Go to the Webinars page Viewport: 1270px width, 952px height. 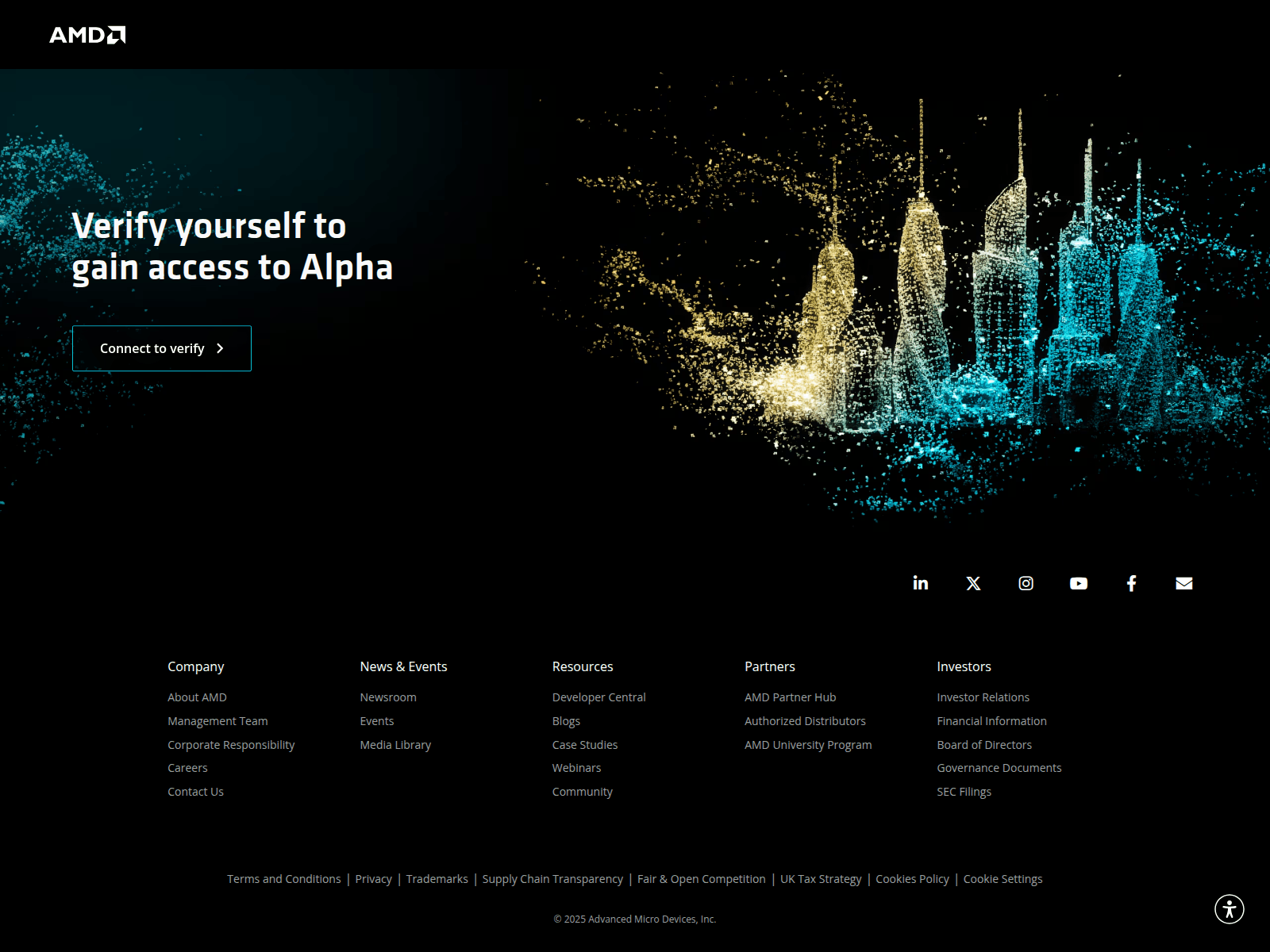577,768
